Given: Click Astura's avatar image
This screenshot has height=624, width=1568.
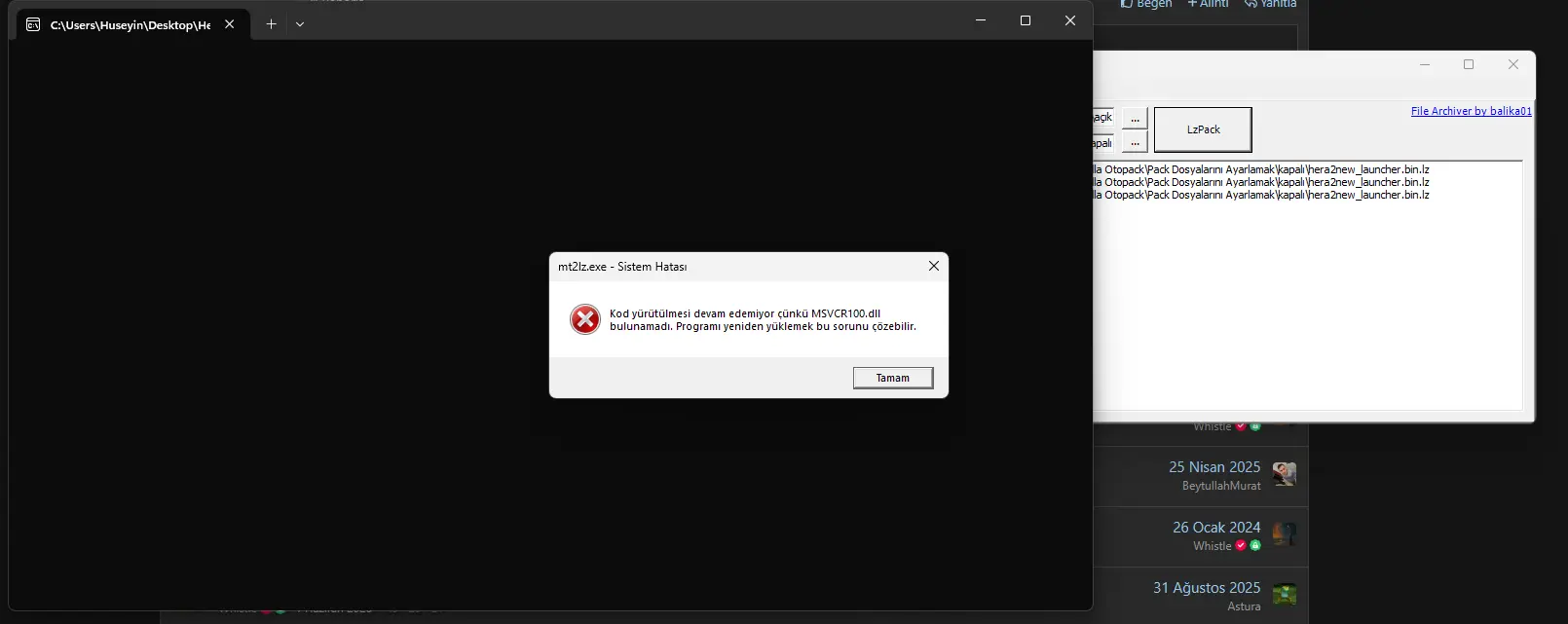Looking at the screenshot, I should 1285,595.
